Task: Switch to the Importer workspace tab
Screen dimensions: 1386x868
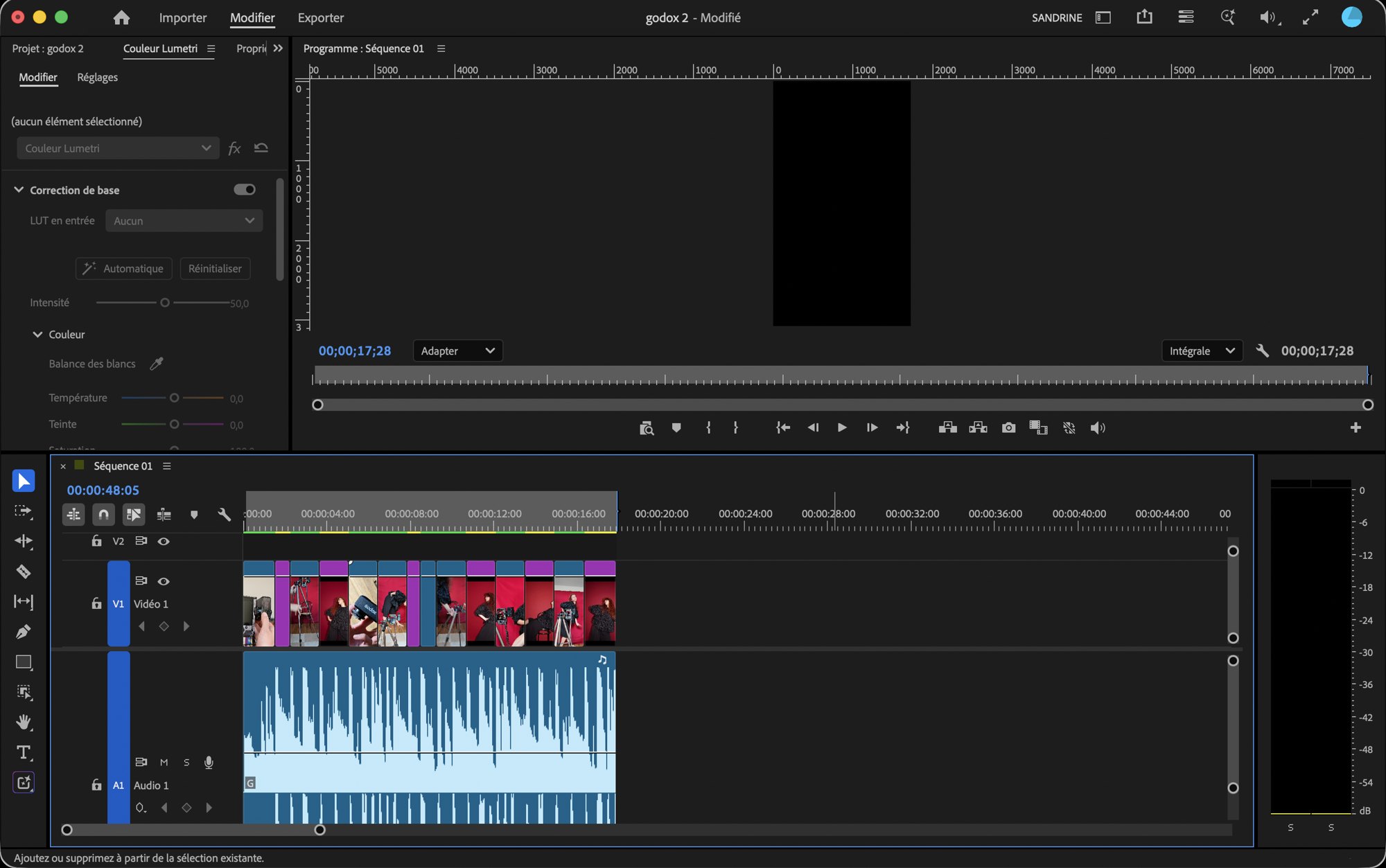Action: click(183, 18)
